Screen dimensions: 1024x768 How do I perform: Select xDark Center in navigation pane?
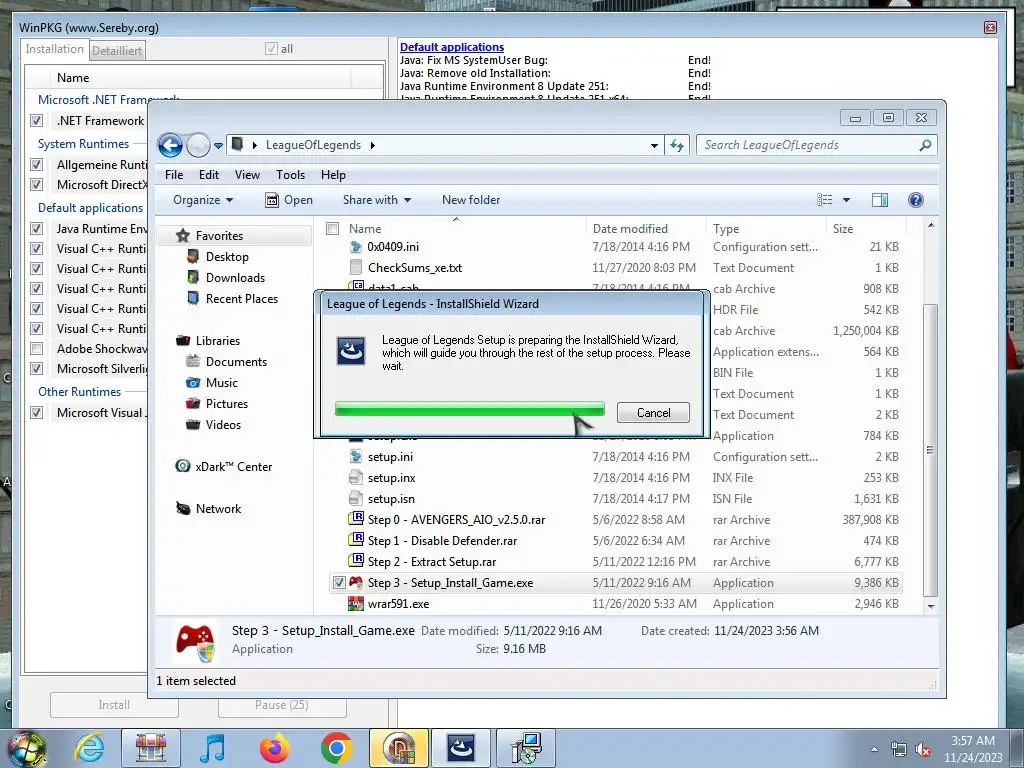(x=233, y=467)
